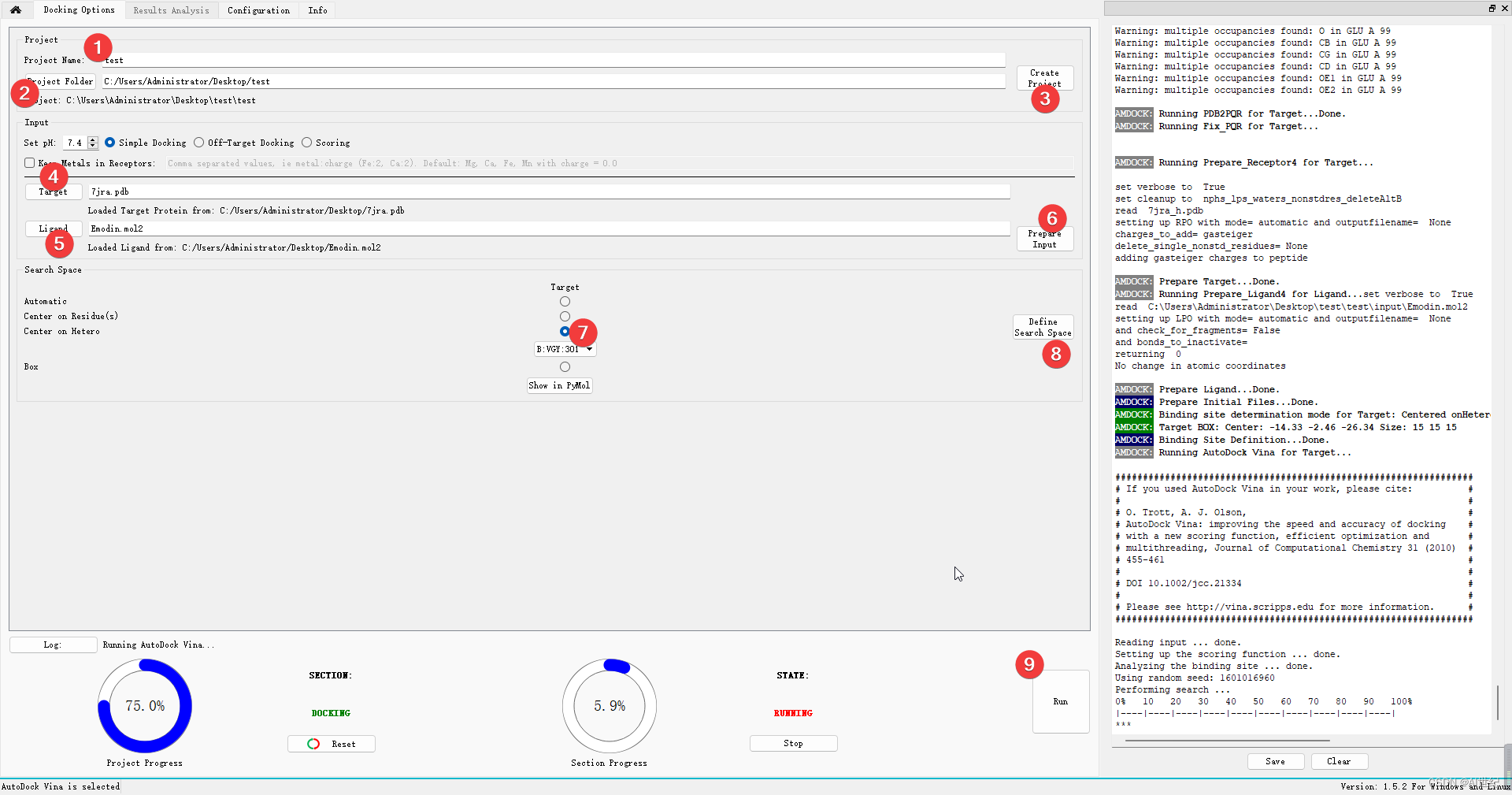1512x795 pixels.
Task: Select the Scoring mode radio button
Action: coord(307,143)
